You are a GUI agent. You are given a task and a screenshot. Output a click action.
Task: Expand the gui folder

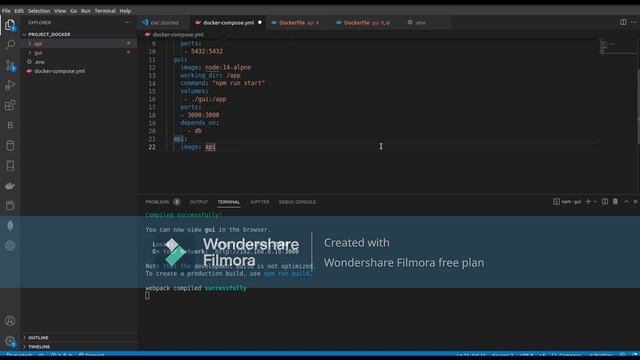point(38,53)
